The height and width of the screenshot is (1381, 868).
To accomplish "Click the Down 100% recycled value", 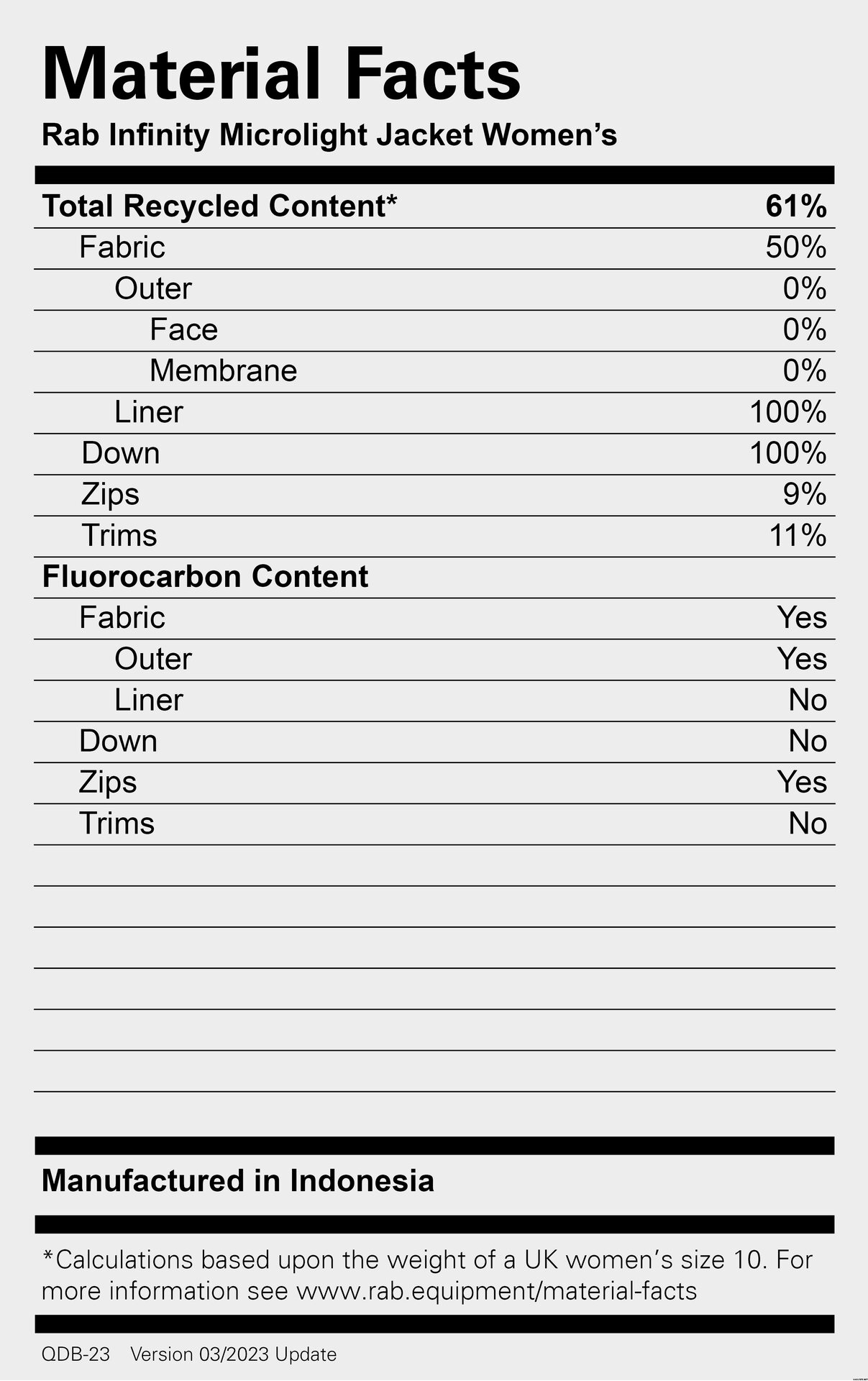I will coord(788,453).
